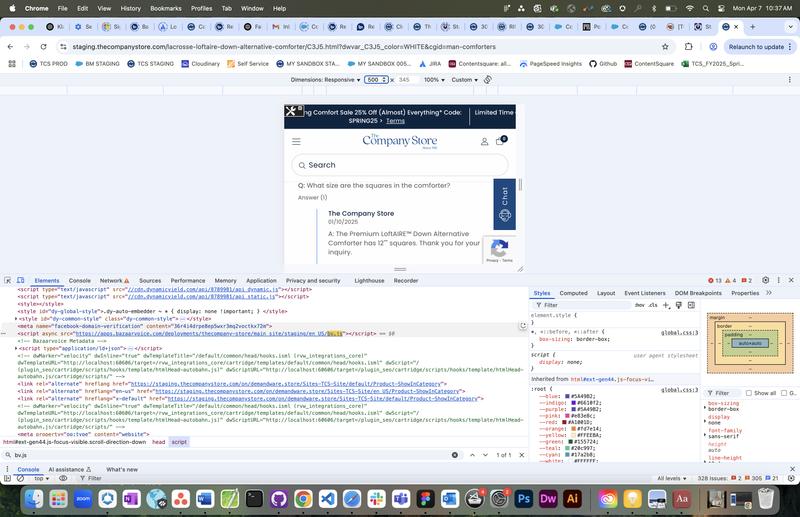The width and height of the screenshot is (800, 517).
Task: Open the TCS STAGING bookmark
Action: [151, 64]
